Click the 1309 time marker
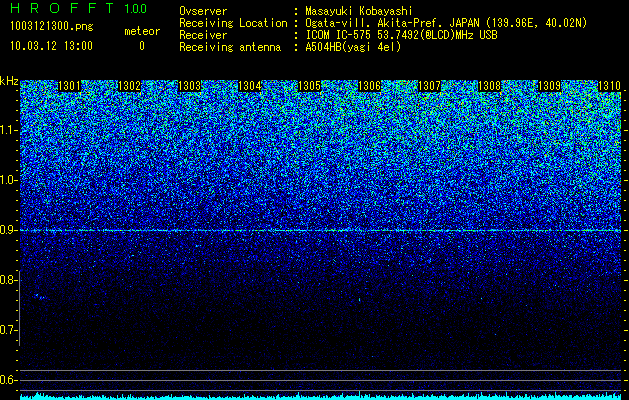This screenshot has height=400, width=629. [549, 86]
